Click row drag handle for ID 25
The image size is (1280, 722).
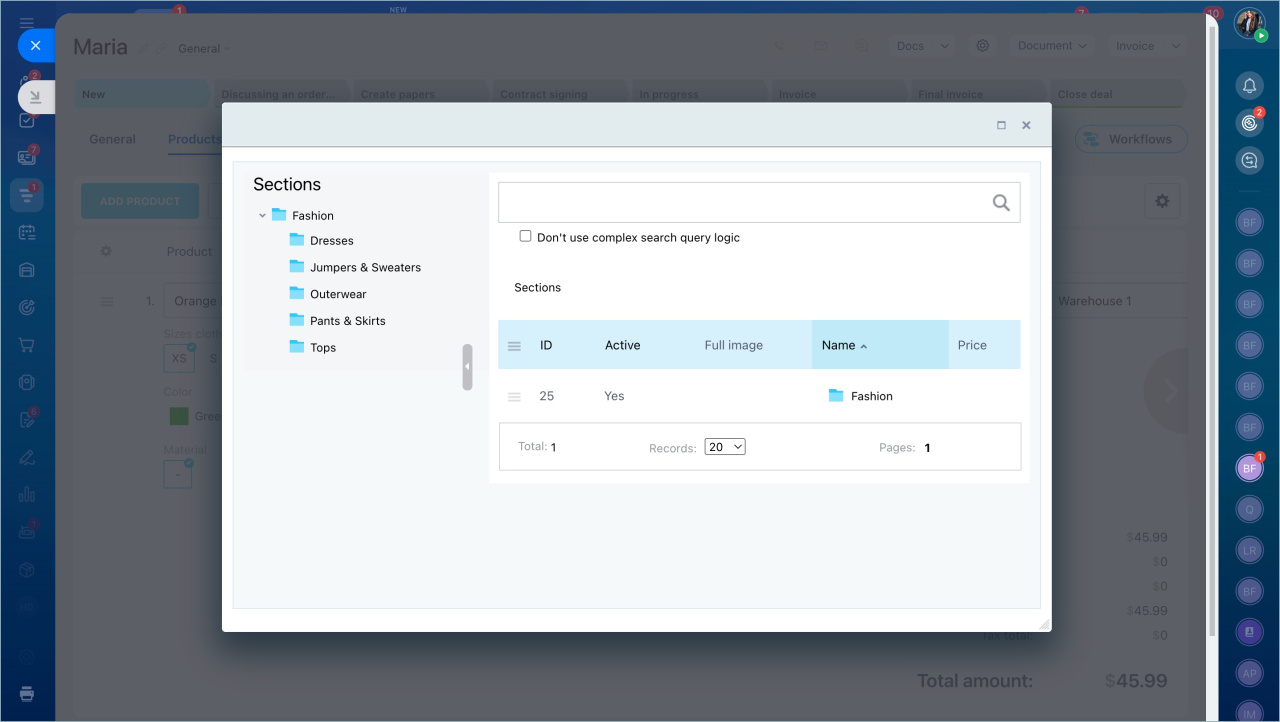click(514, 397)
